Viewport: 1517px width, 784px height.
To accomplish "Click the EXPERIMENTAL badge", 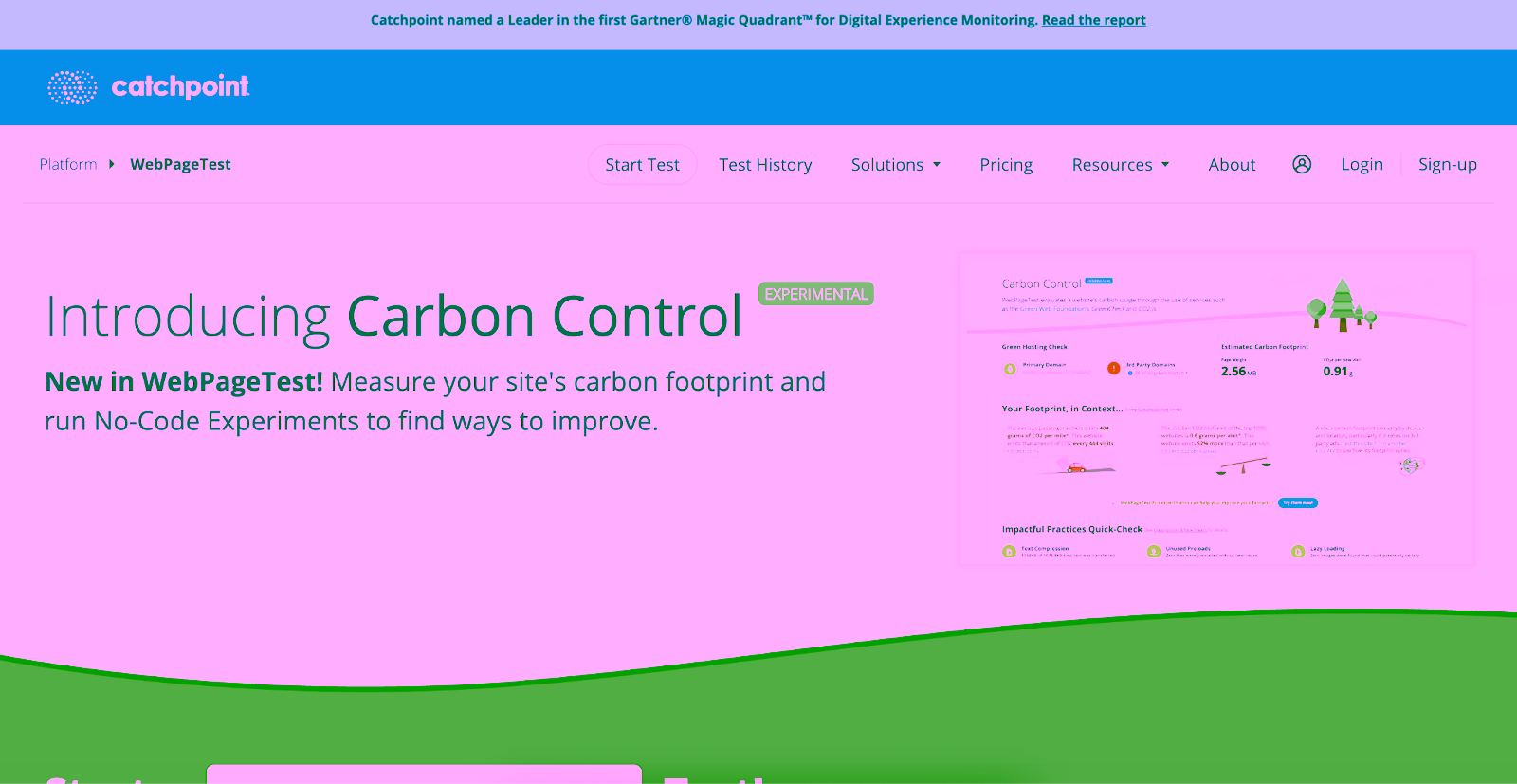I will pyautogui.click(x=815, y=294).
